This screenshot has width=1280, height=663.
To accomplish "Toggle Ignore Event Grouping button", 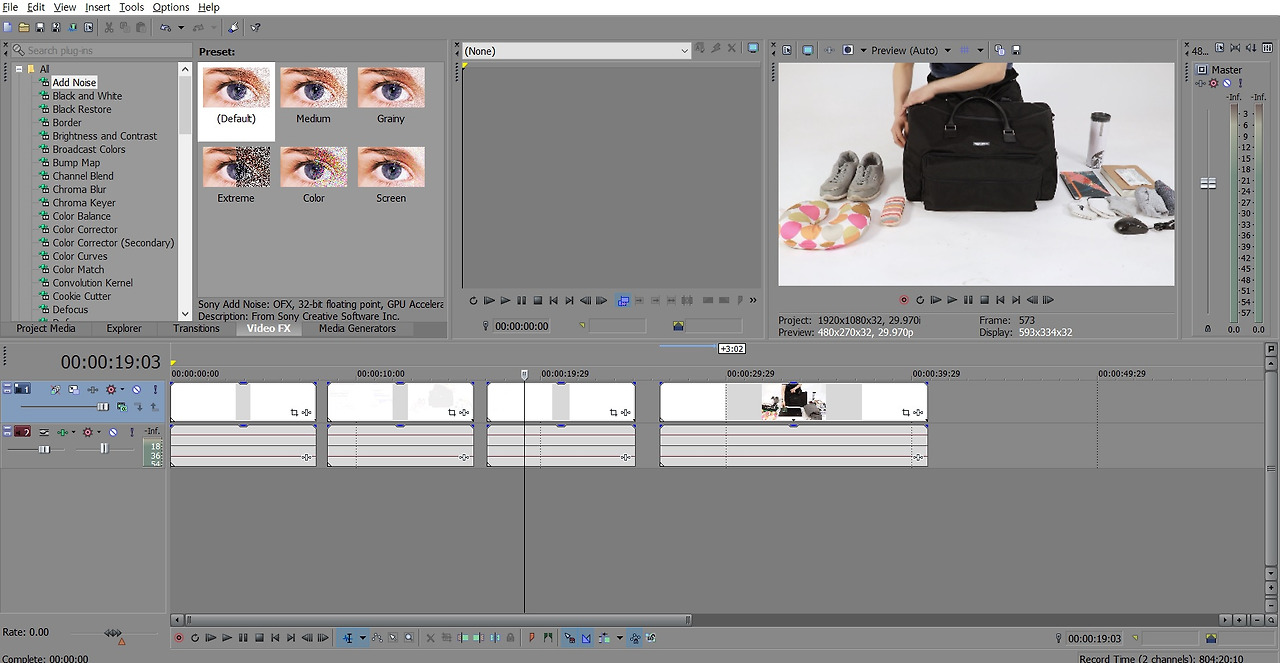I will [x=651, y=638].
